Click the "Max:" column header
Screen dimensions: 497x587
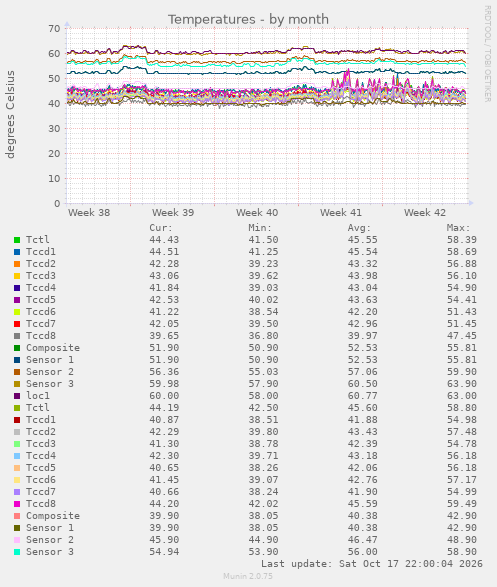pyautogui.click(x=458, y=228)
